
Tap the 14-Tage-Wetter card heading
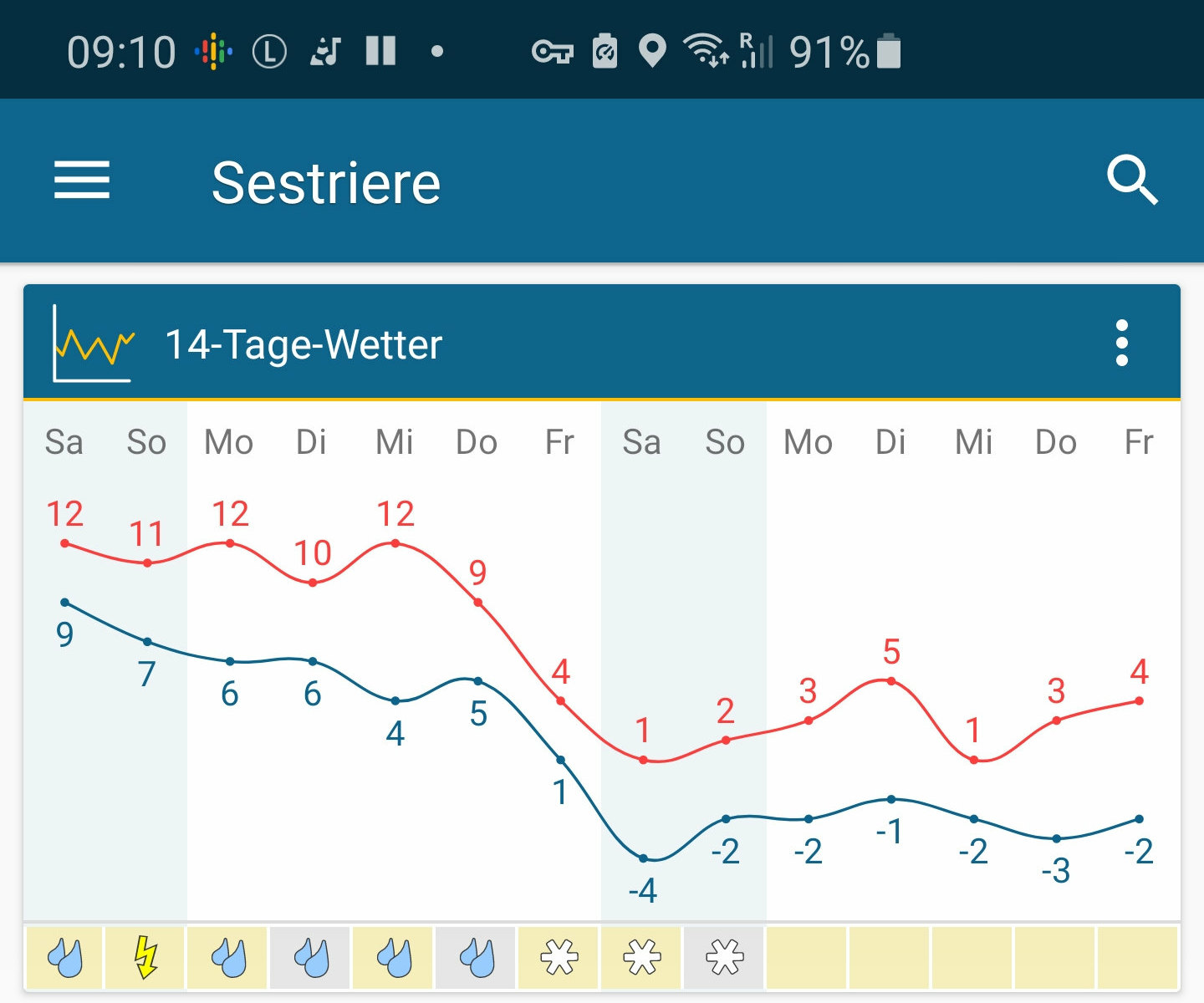pos(304,344)
